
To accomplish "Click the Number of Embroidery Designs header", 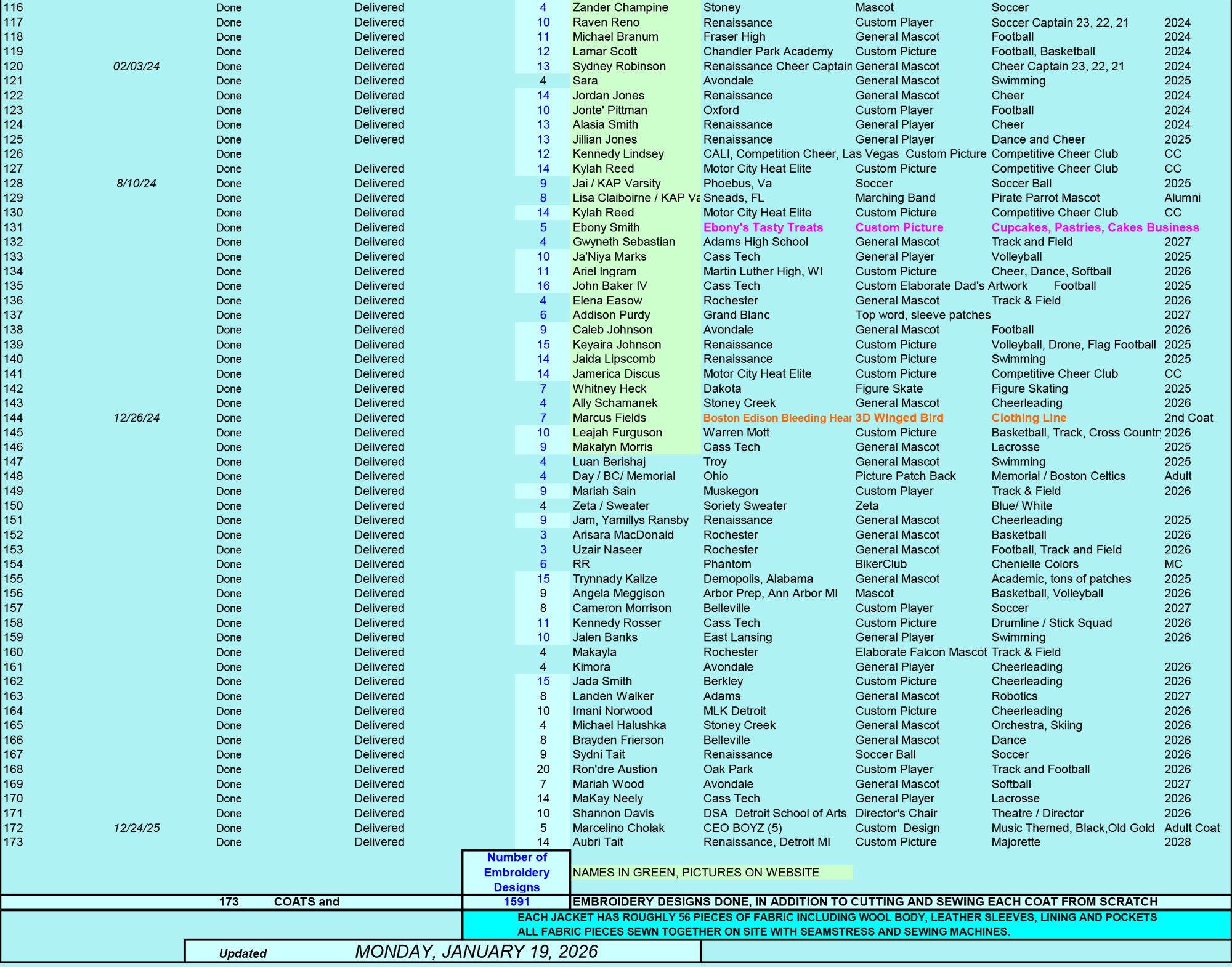I will 516,872.
